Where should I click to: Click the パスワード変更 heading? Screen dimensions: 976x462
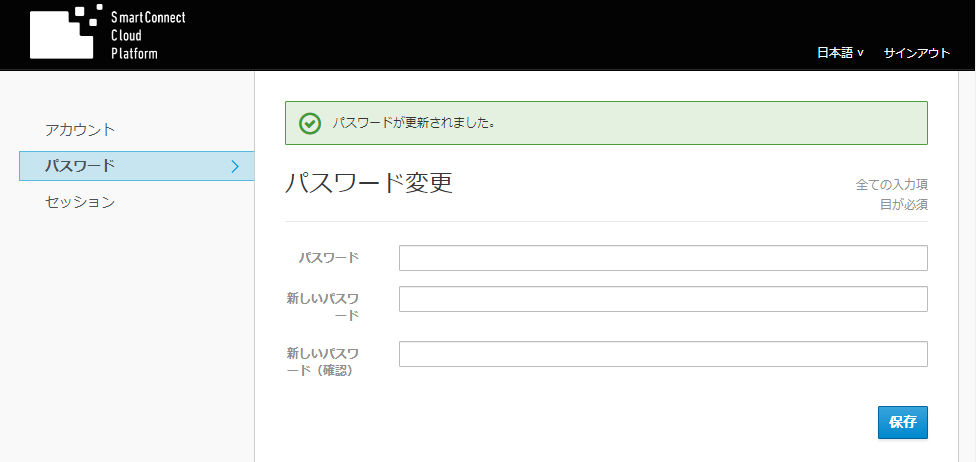pyautogui.click(x=368, y=184)
